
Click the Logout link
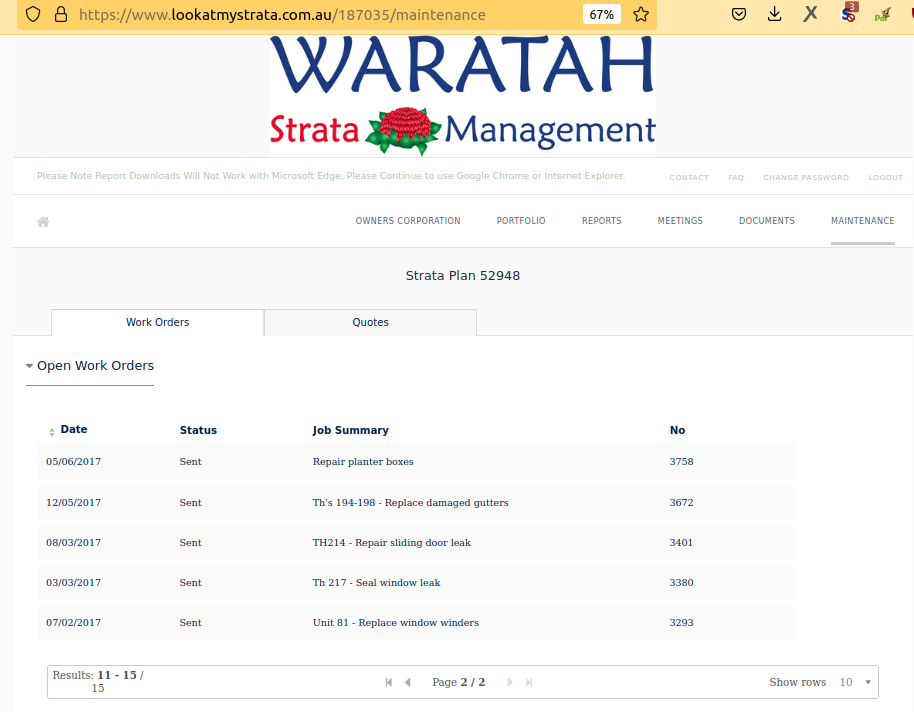coord(885,177)
